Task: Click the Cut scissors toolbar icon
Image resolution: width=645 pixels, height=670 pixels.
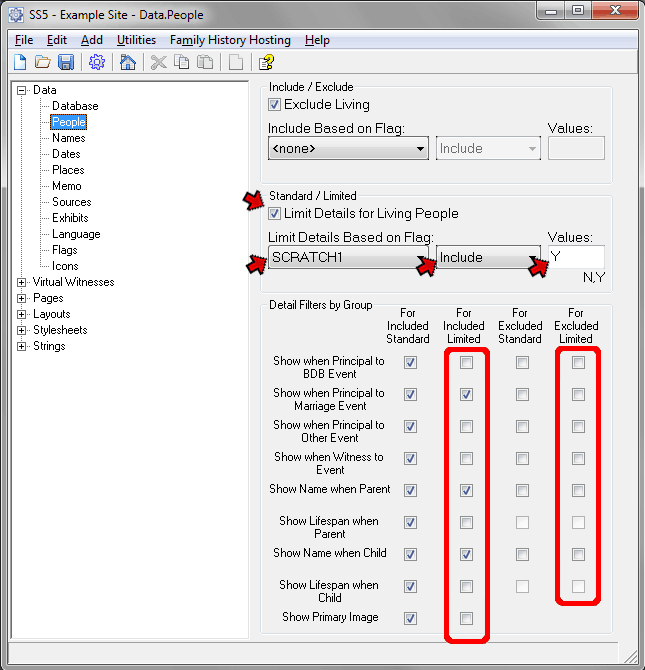Action: 158,62
